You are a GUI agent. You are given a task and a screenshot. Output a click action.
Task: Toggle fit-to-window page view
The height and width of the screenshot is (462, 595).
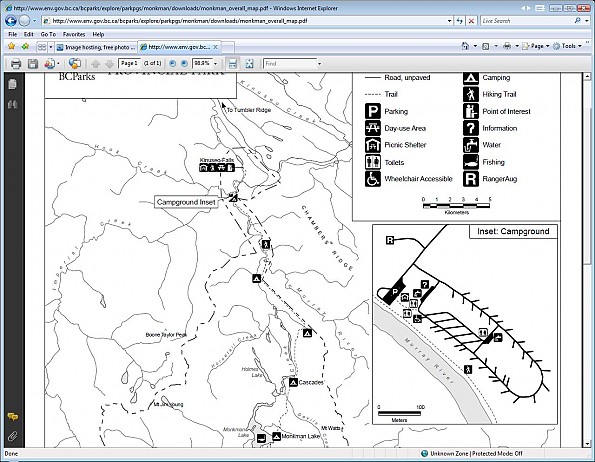(249, 64)
